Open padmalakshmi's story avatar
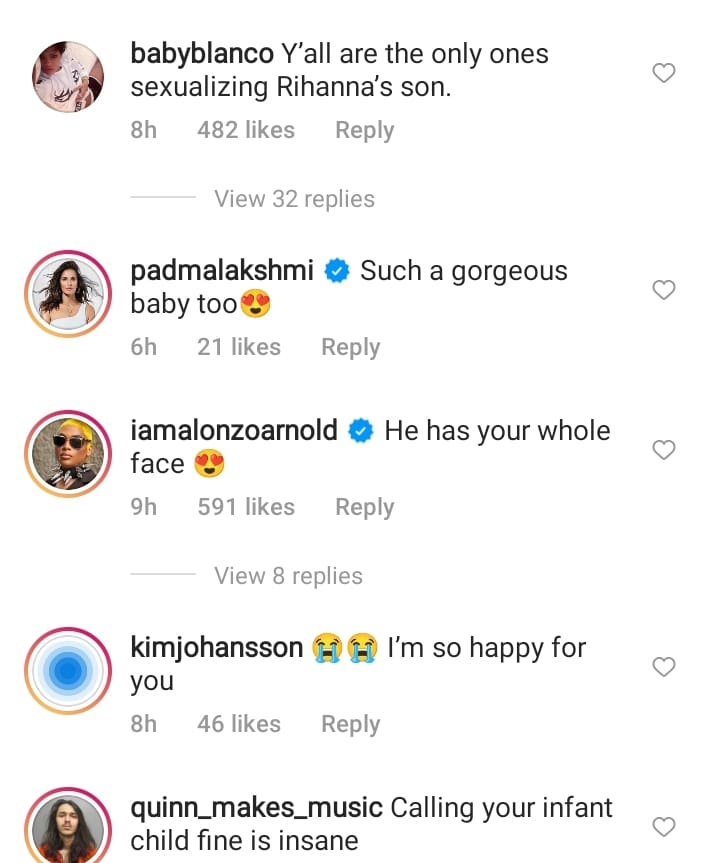 coord(69,295)
